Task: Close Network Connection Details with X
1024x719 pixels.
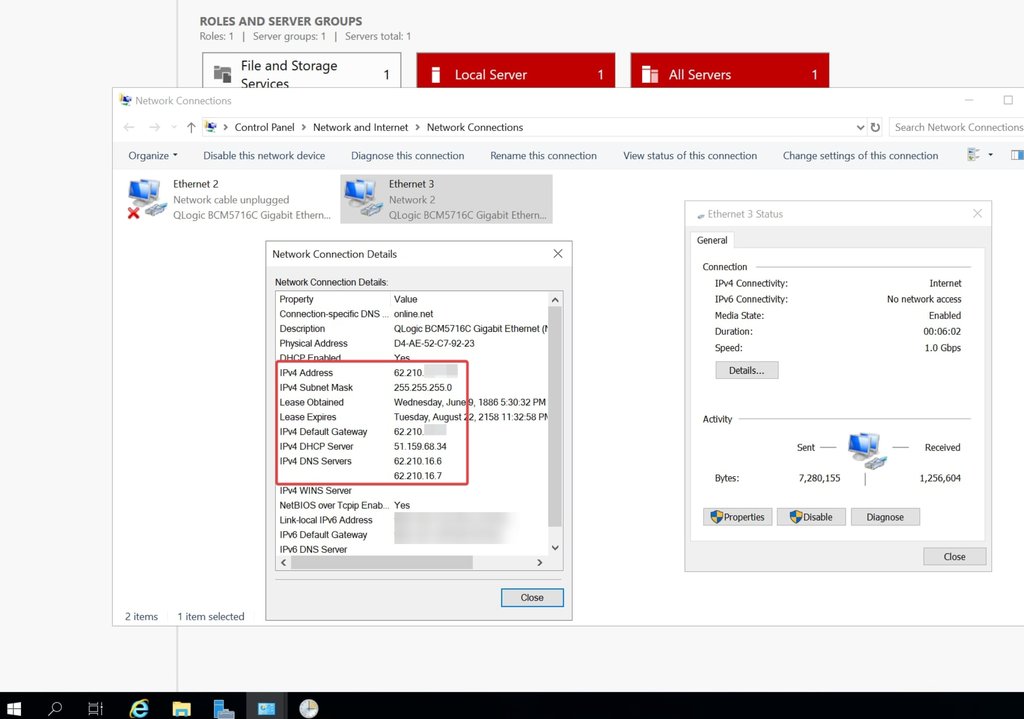Action: 558,253
